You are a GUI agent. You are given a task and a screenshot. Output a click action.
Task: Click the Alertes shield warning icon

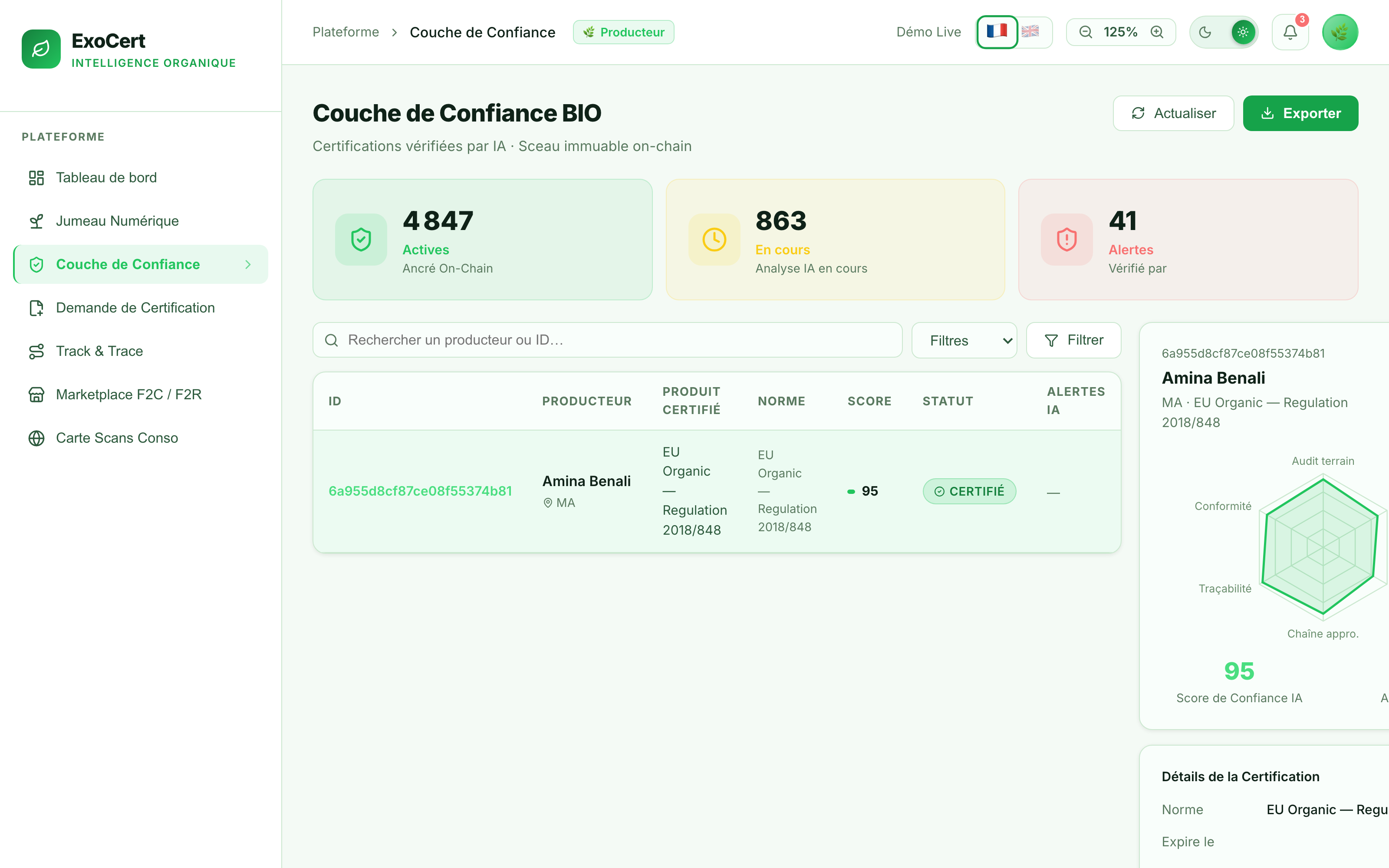pos(1067,240)
